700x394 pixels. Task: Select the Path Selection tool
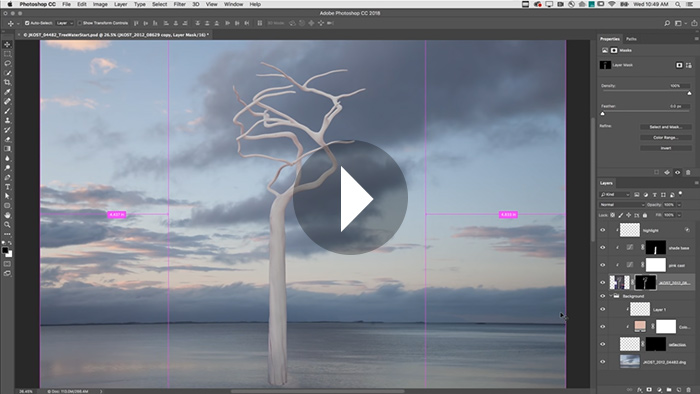(x=7, y=196)
